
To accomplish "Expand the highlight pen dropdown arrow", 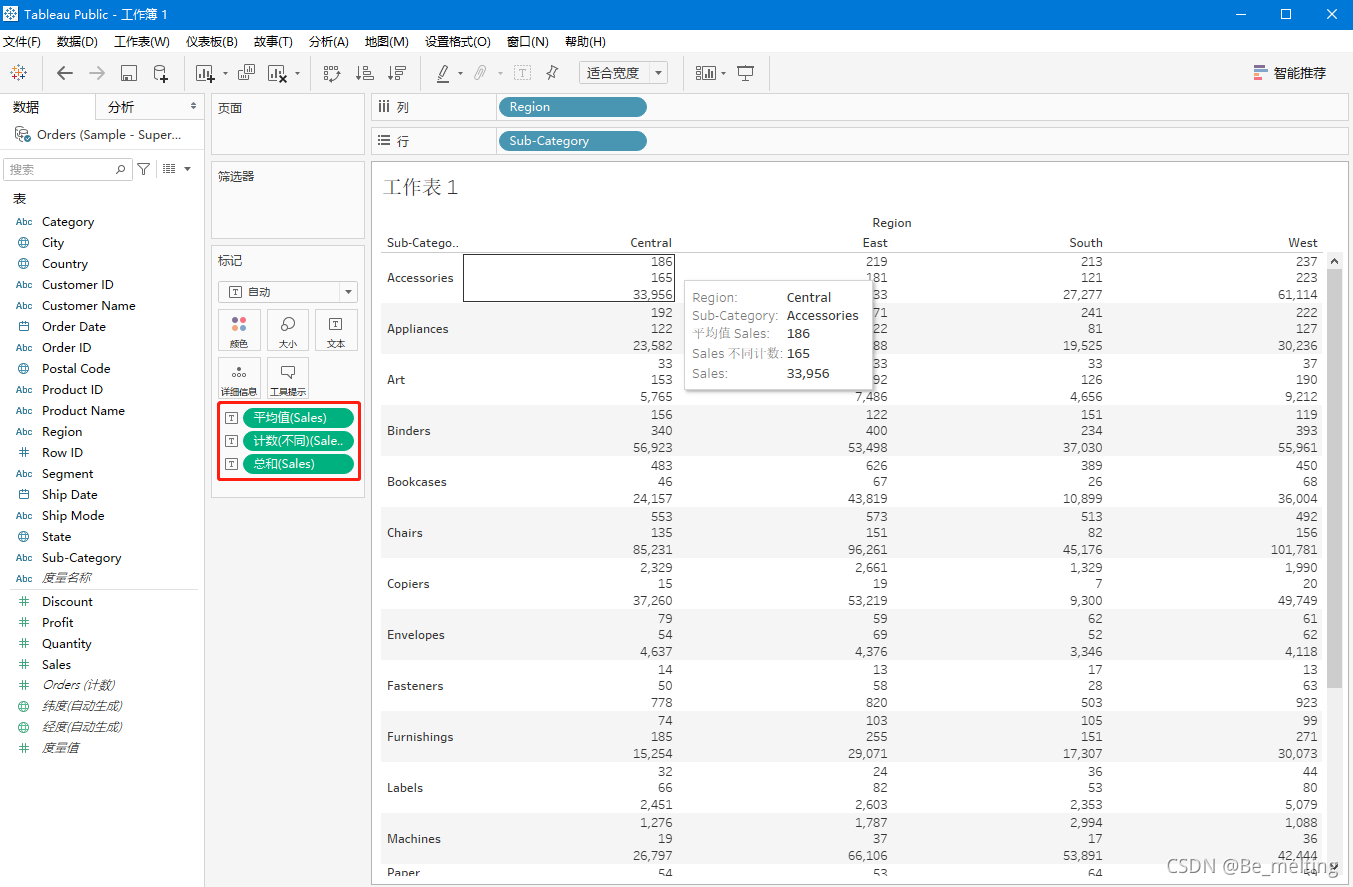I will click(x=460, y=73).
